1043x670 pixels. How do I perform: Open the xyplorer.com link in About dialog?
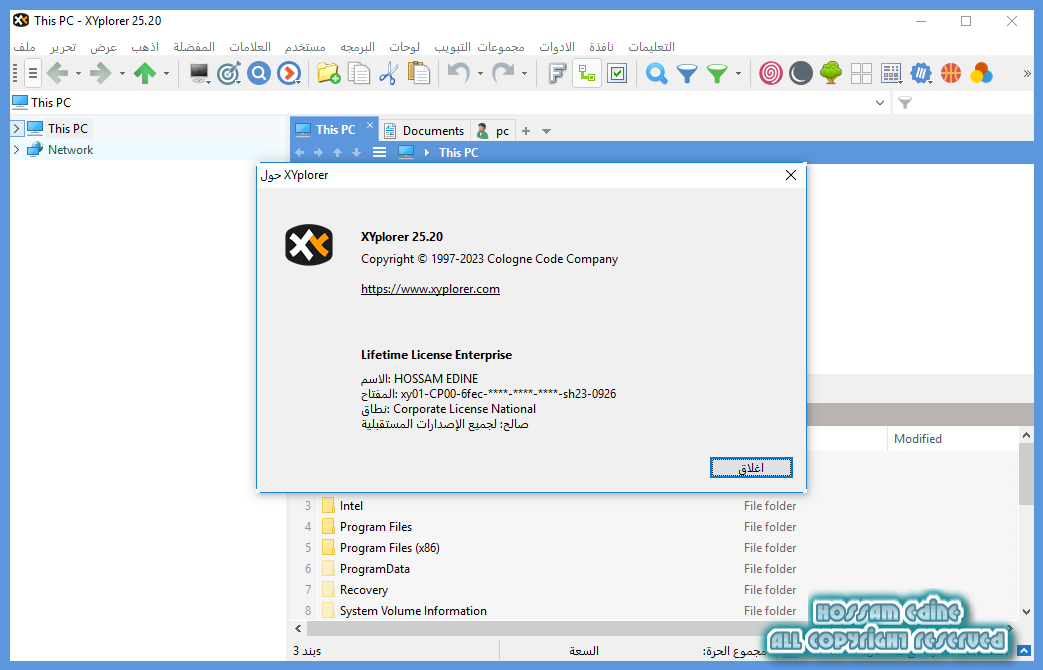430,289
